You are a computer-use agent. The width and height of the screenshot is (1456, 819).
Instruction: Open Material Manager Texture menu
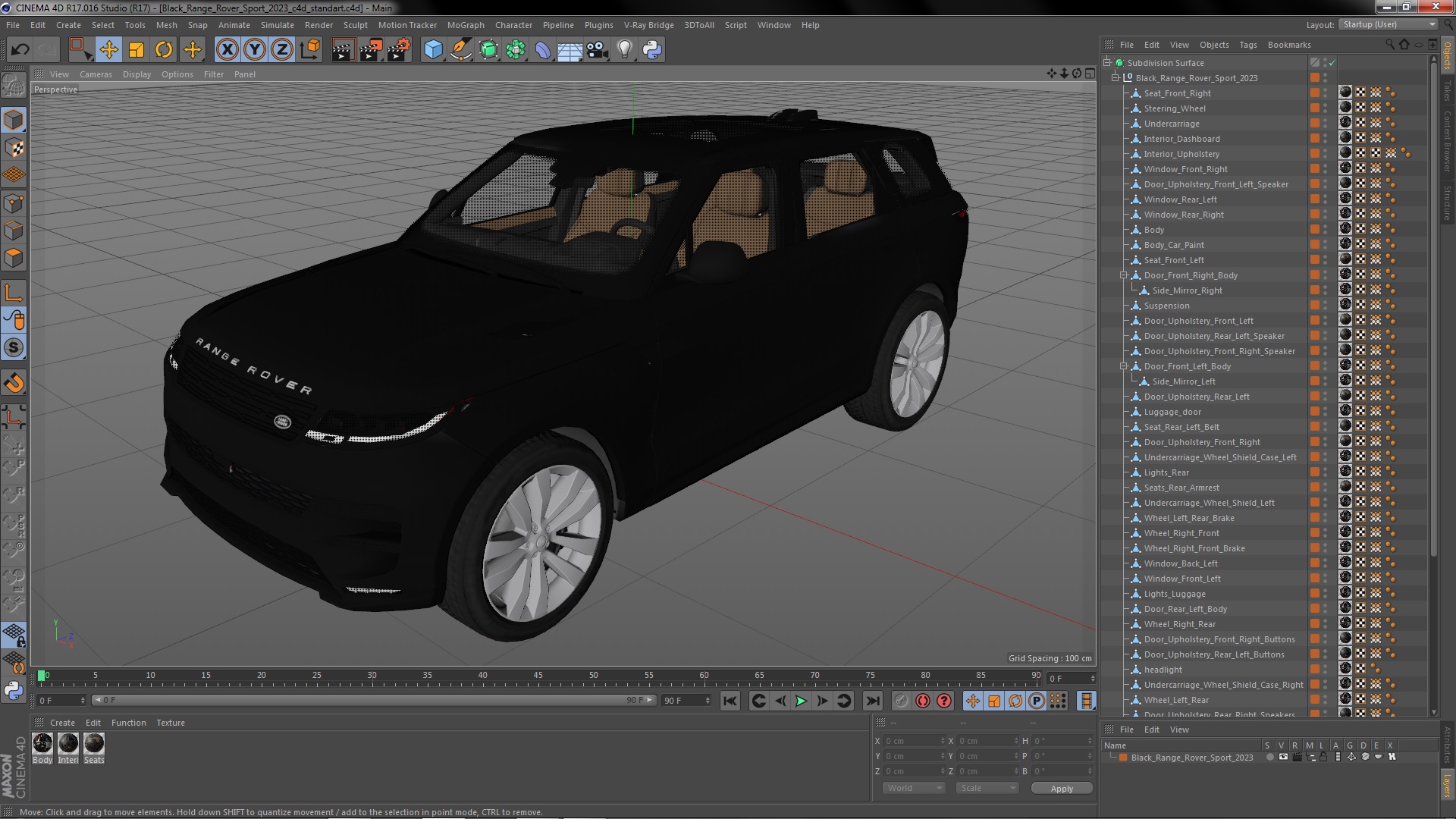pyautogui.click(x=171, y=723)
